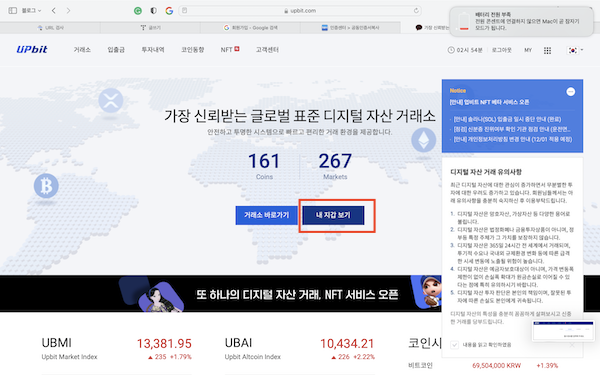Open the blue Notice panel header
Screen dimensions: 600x375
(x=458, y=90)
